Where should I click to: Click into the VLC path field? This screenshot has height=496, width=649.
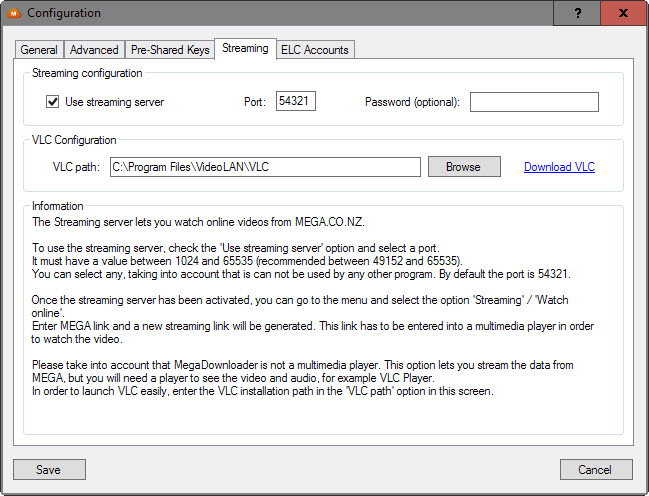point(265,167)
